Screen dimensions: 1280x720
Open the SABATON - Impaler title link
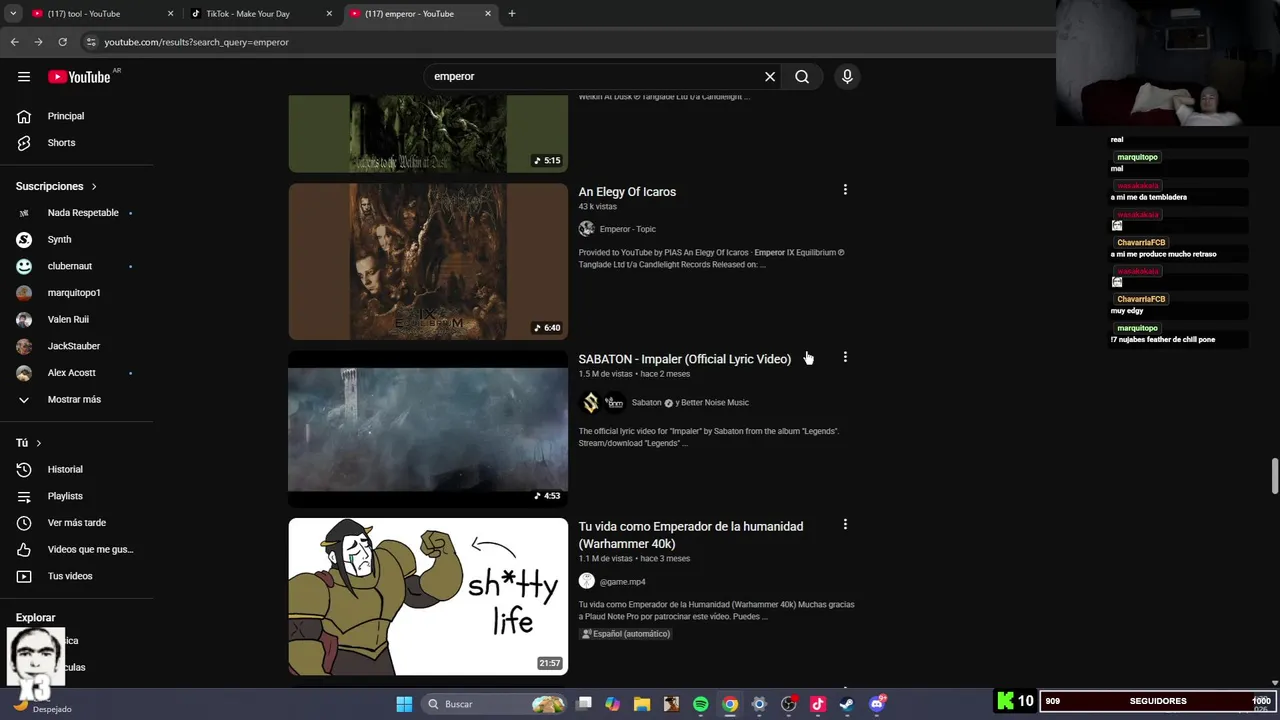[684, 359]
